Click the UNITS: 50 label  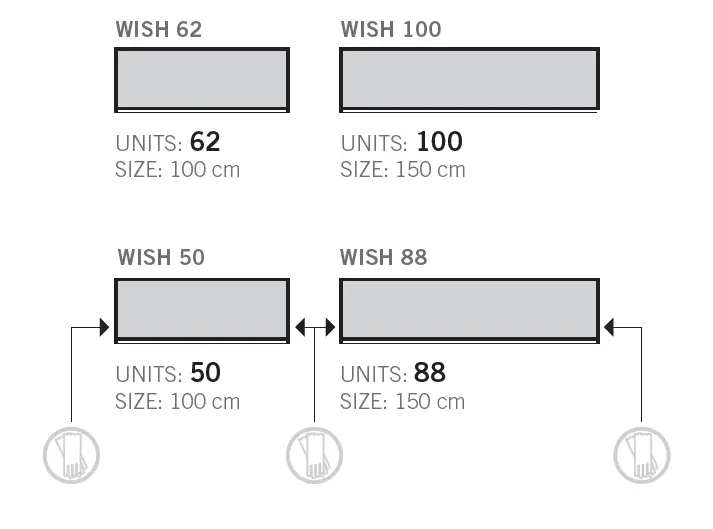tap(168, 373)
